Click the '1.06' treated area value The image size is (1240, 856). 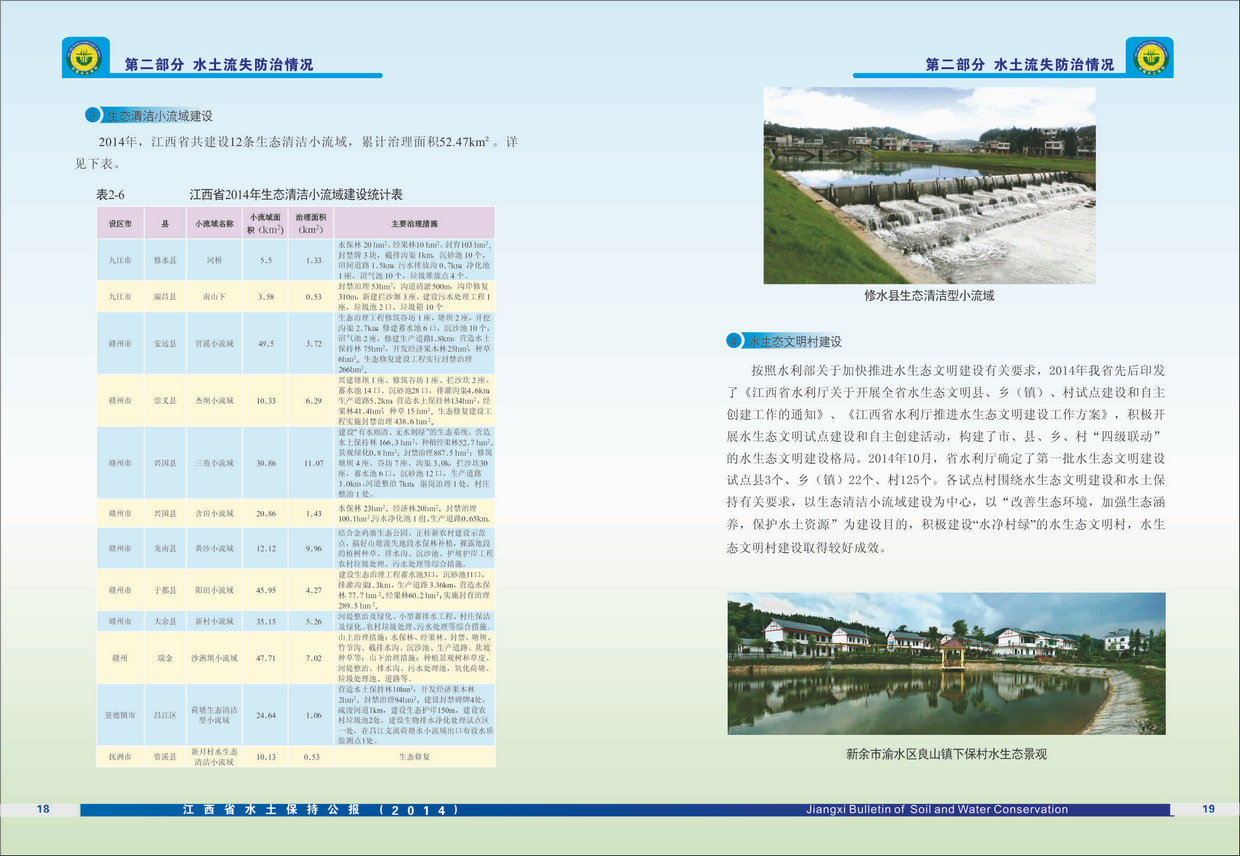point(313,716)
